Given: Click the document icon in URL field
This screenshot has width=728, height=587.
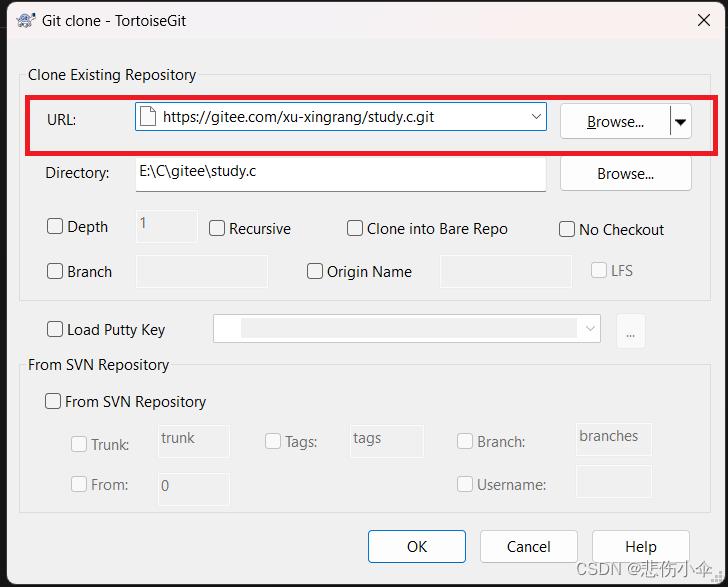Looking at the screenshot, I should 148,117.
